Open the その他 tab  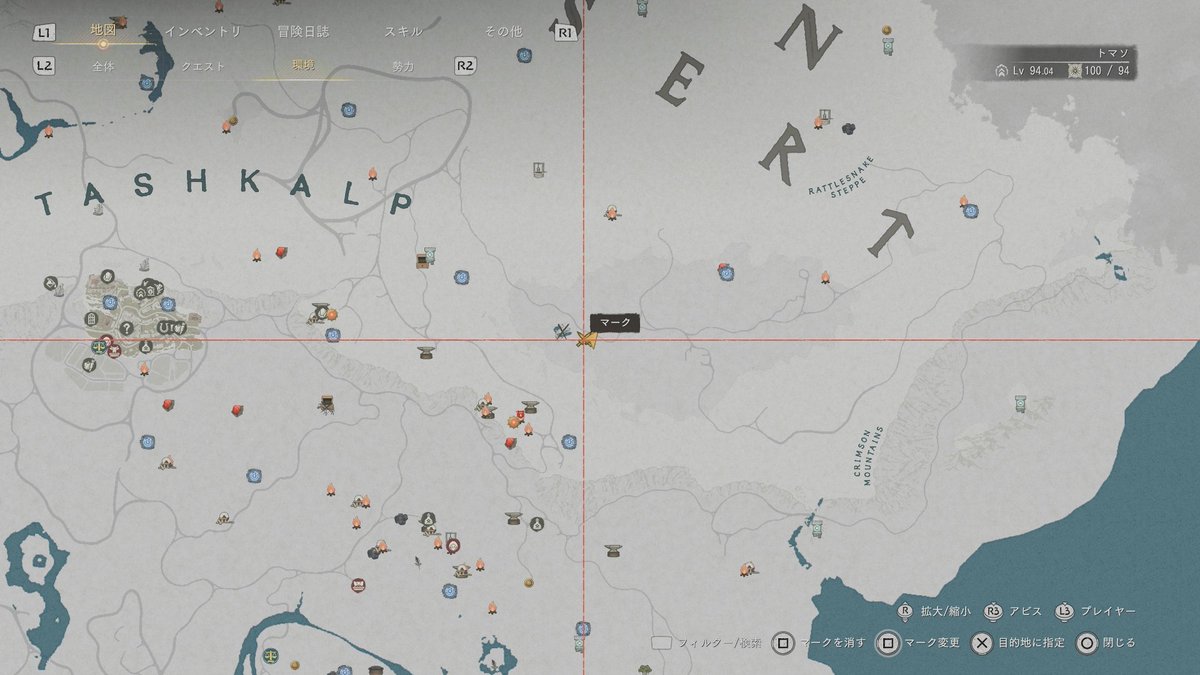point(503,31)
